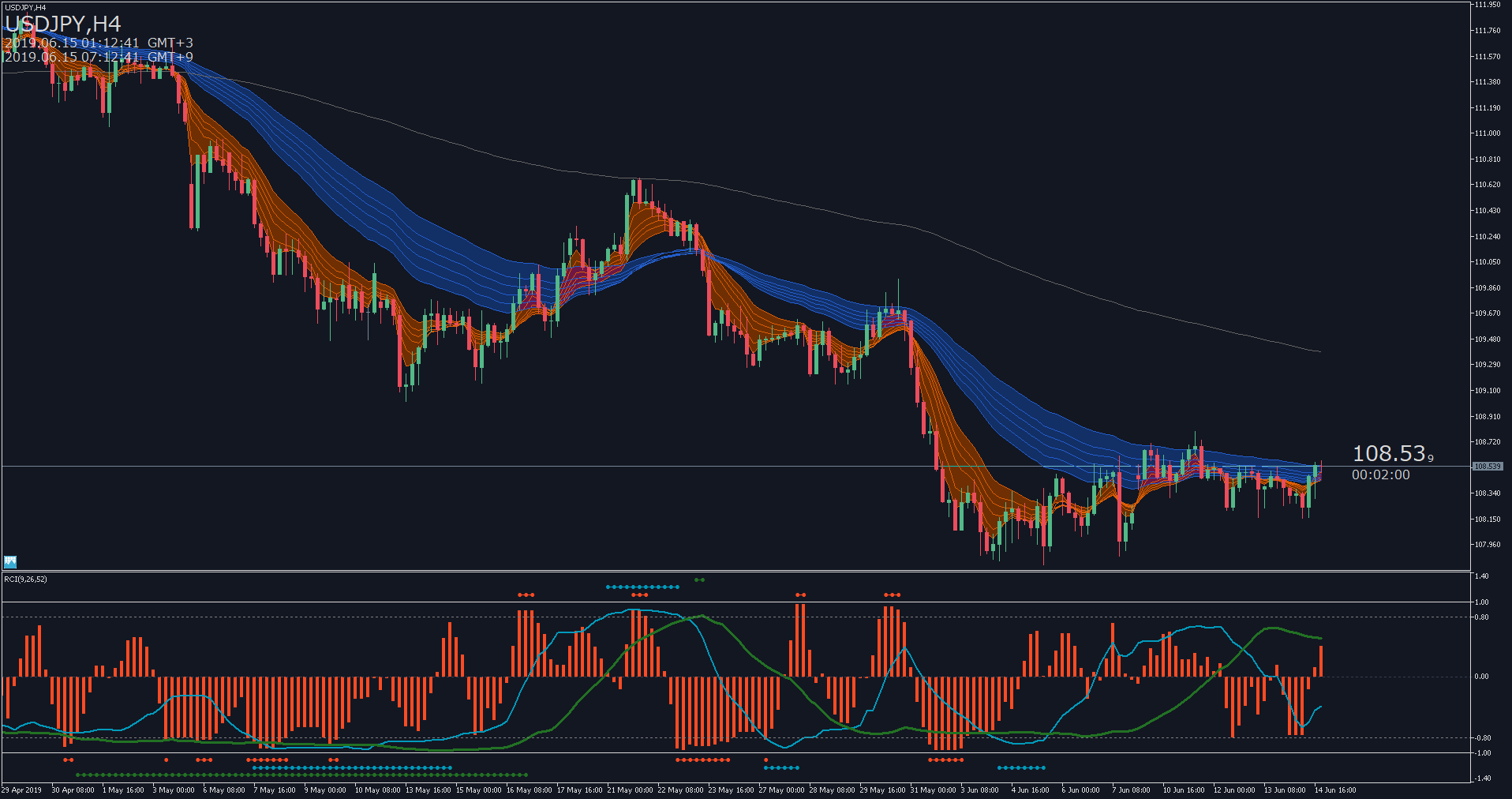Click the 110.240 price axis label

click(1488, 237)
